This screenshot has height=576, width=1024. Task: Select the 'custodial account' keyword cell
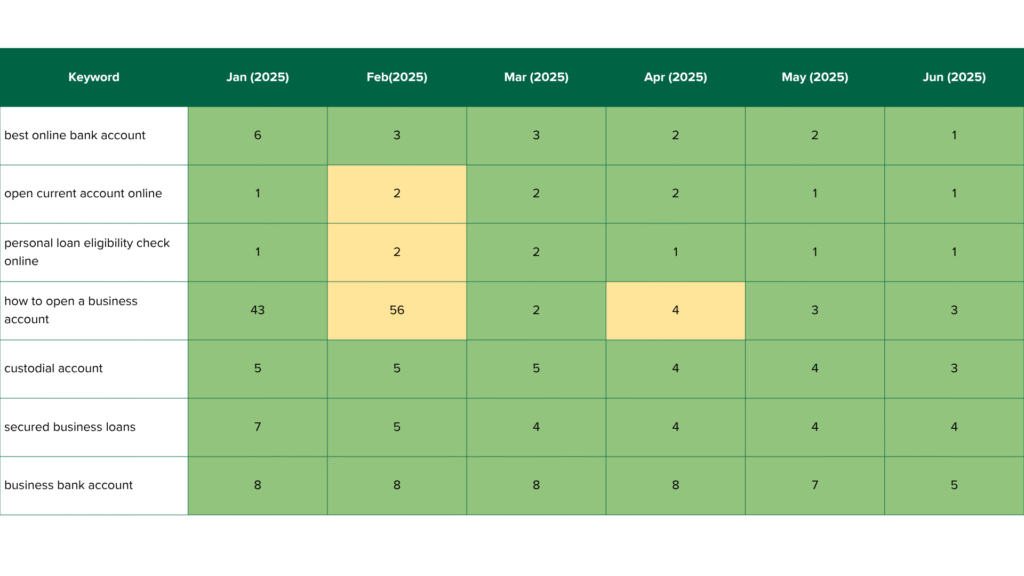click(x=54, y=368)
